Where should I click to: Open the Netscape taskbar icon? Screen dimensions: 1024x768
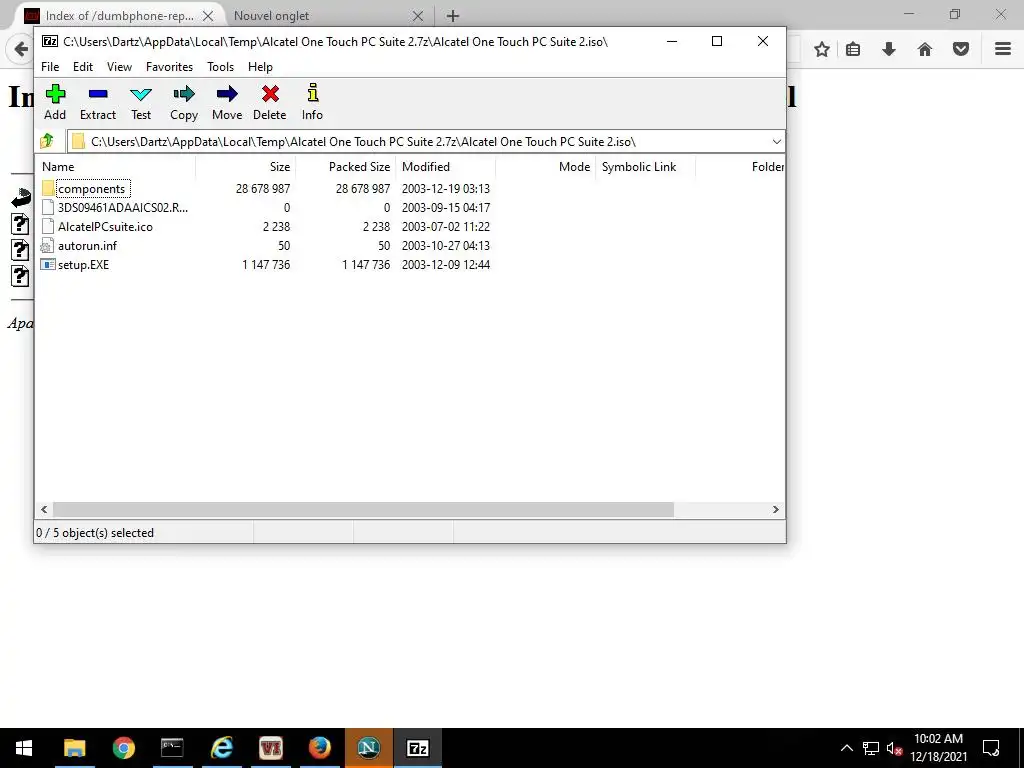[368, 748]
